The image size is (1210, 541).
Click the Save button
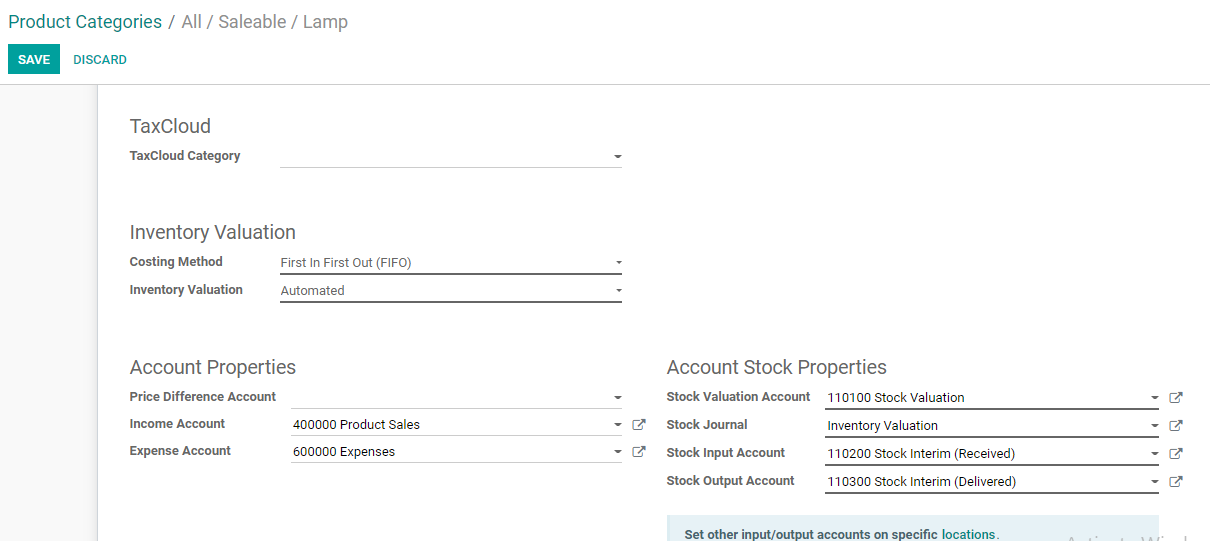point(34,60)
